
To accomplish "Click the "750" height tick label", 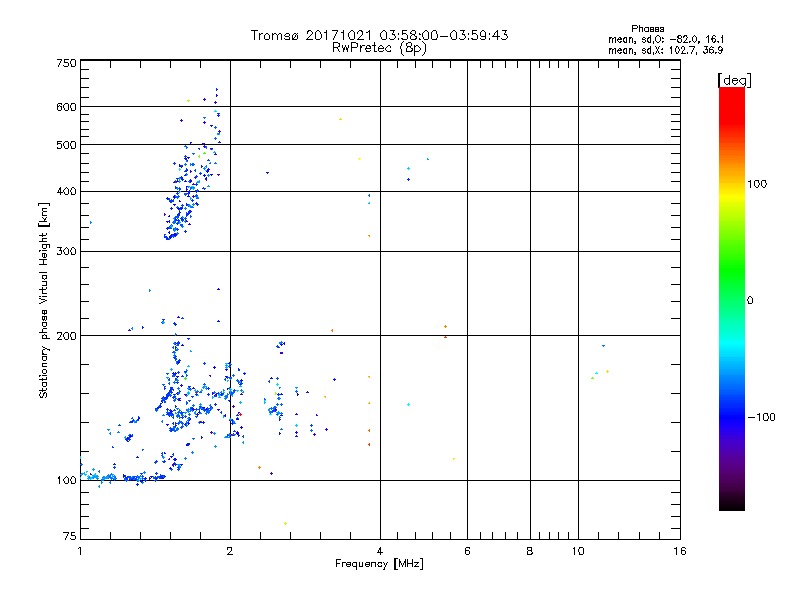I will 67,63.
